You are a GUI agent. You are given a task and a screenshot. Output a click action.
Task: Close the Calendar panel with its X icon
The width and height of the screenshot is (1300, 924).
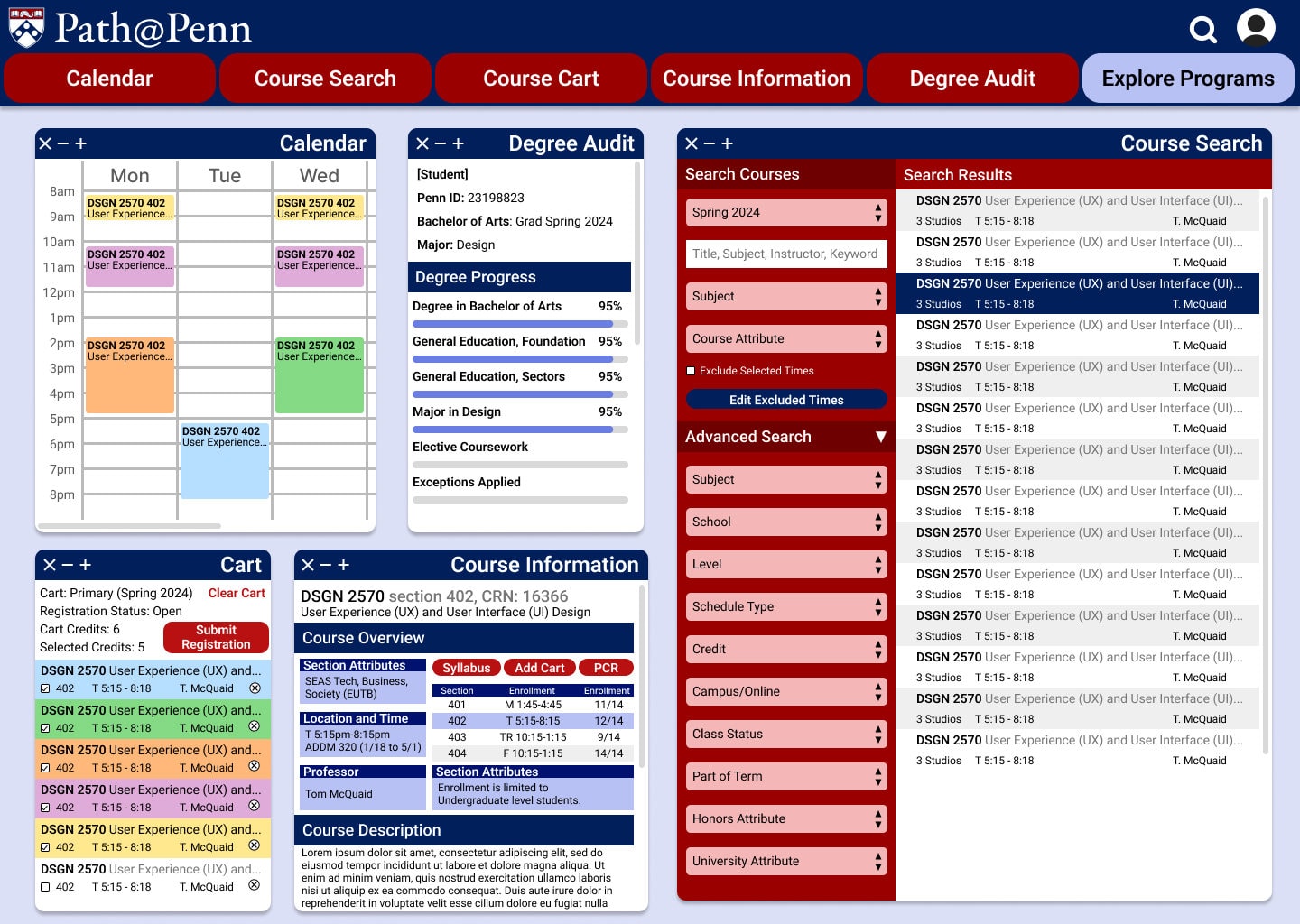click(44, 143)
